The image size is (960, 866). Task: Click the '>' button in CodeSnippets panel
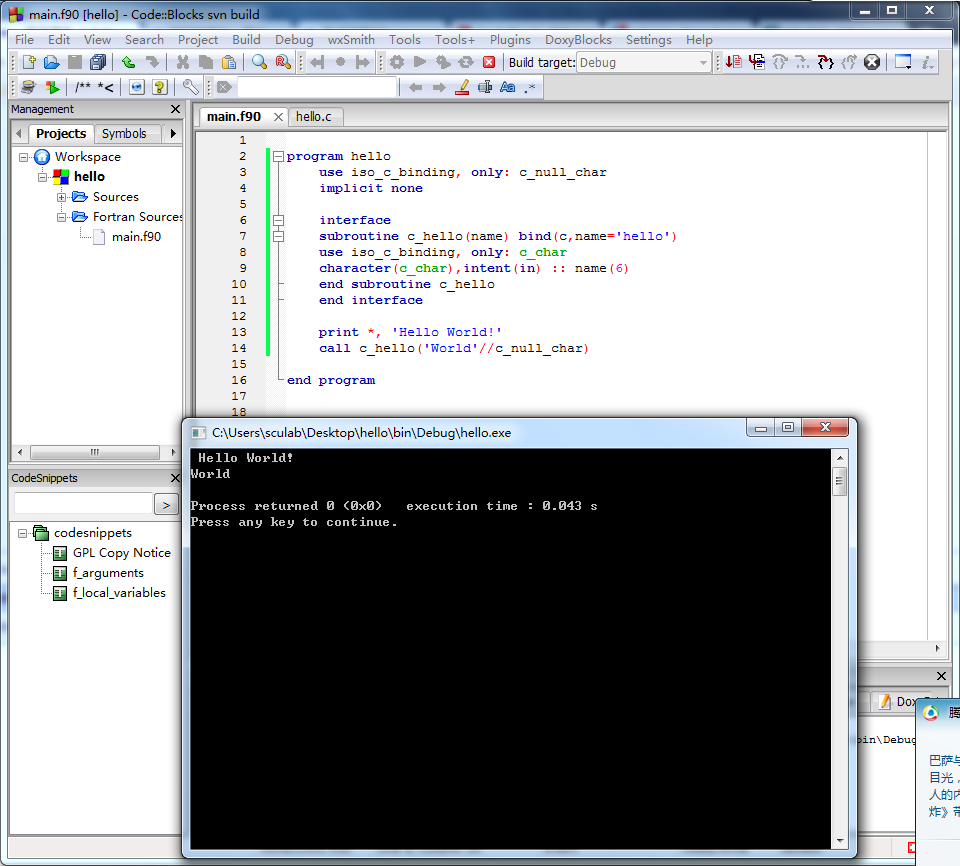[166, 505]
